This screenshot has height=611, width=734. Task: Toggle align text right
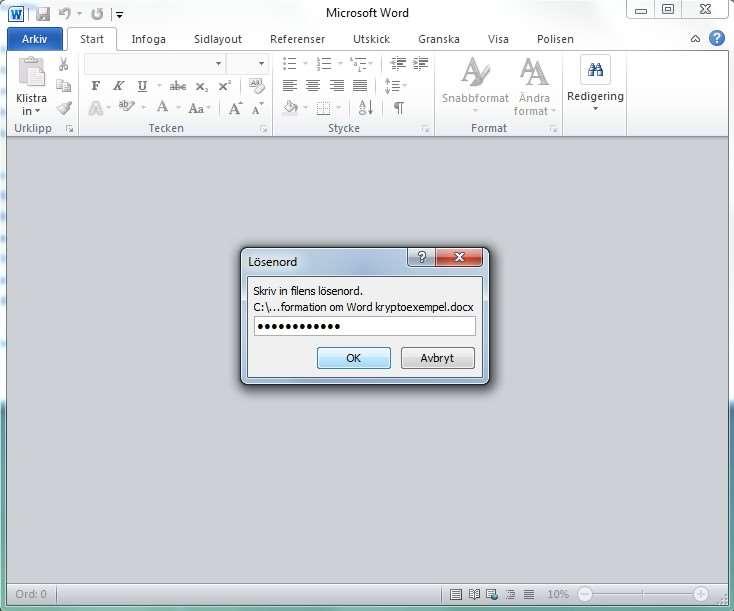(337, 86)
